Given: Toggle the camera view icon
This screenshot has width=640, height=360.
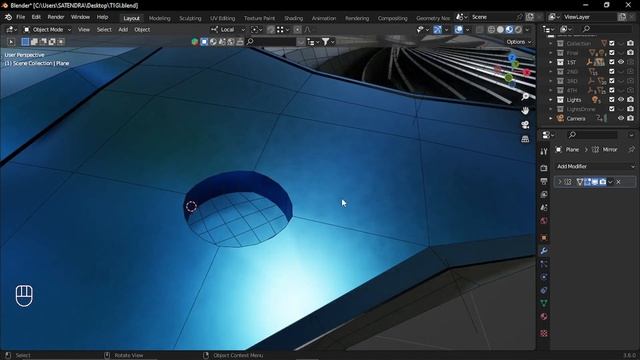Looking at the screenshot, I should (525, 125).
